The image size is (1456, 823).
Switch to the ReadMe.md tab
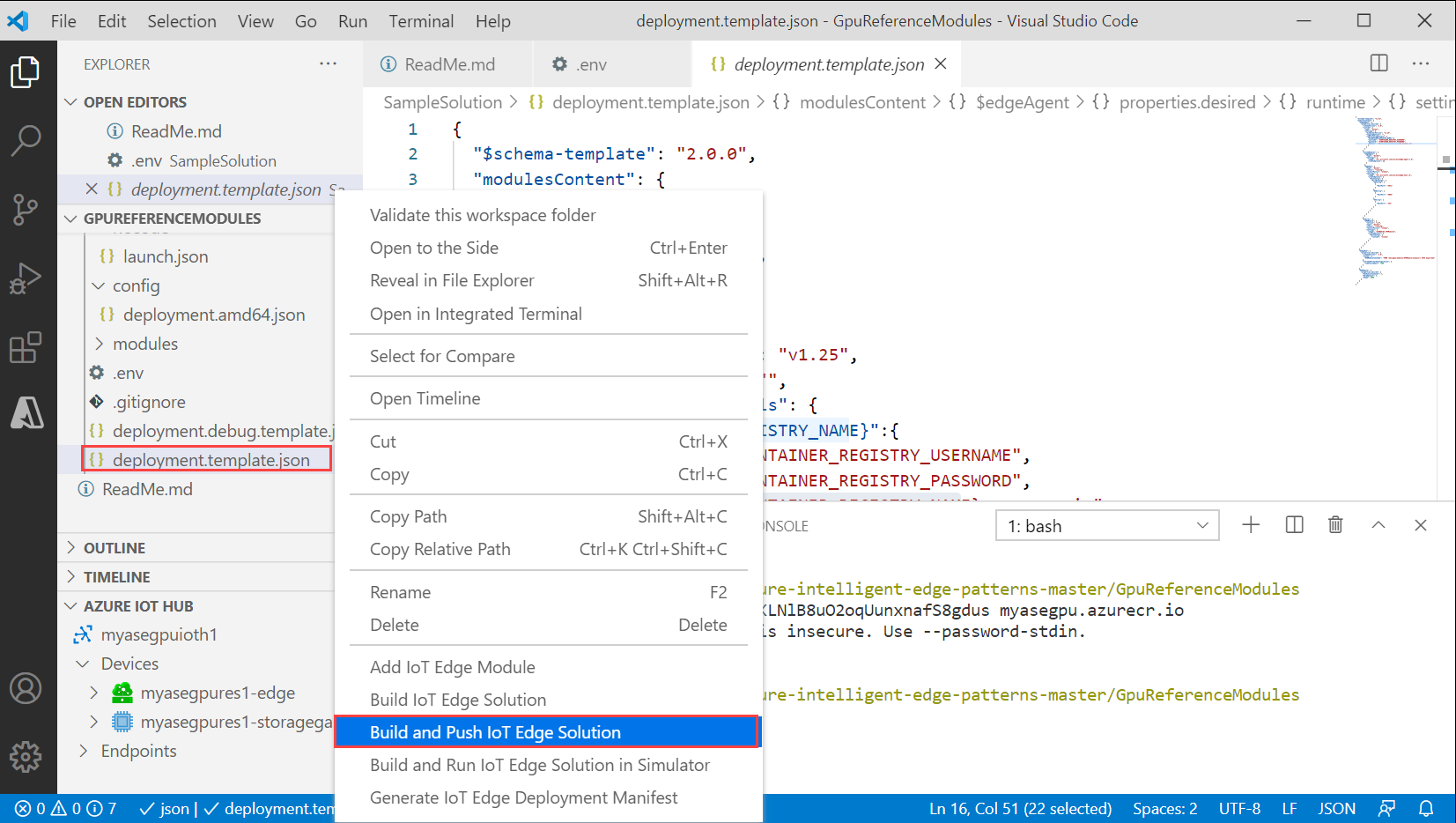(449, 63)
